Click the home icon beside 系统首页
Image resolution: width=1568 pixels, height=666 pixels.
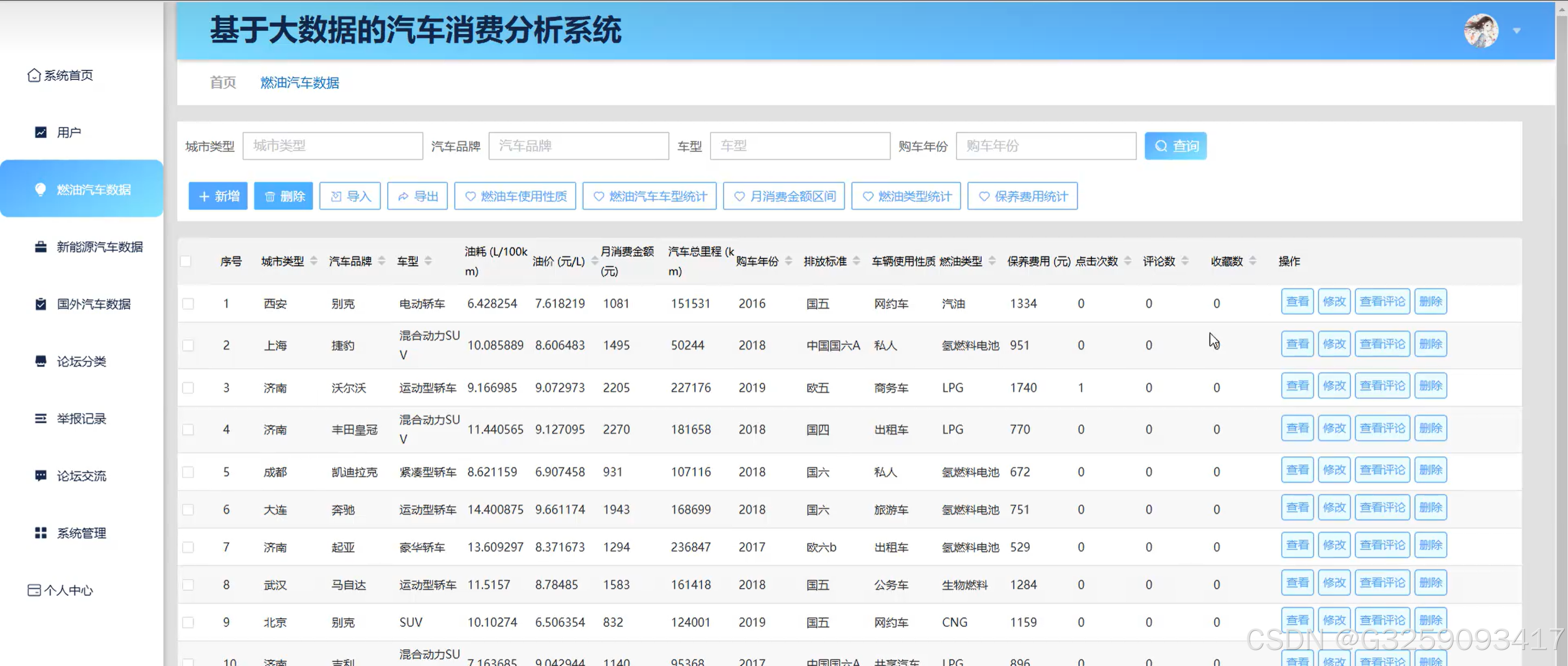[34, 75]
